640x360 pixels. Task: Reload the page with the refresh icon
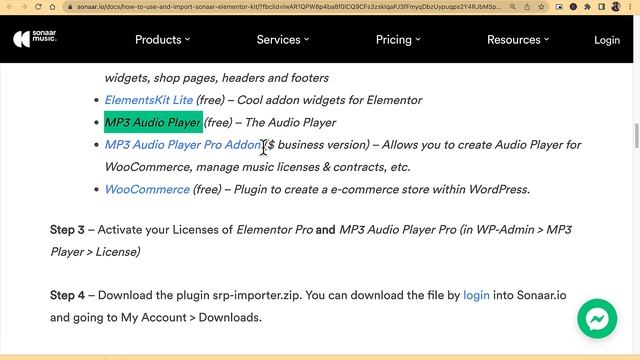click(38, 7)
